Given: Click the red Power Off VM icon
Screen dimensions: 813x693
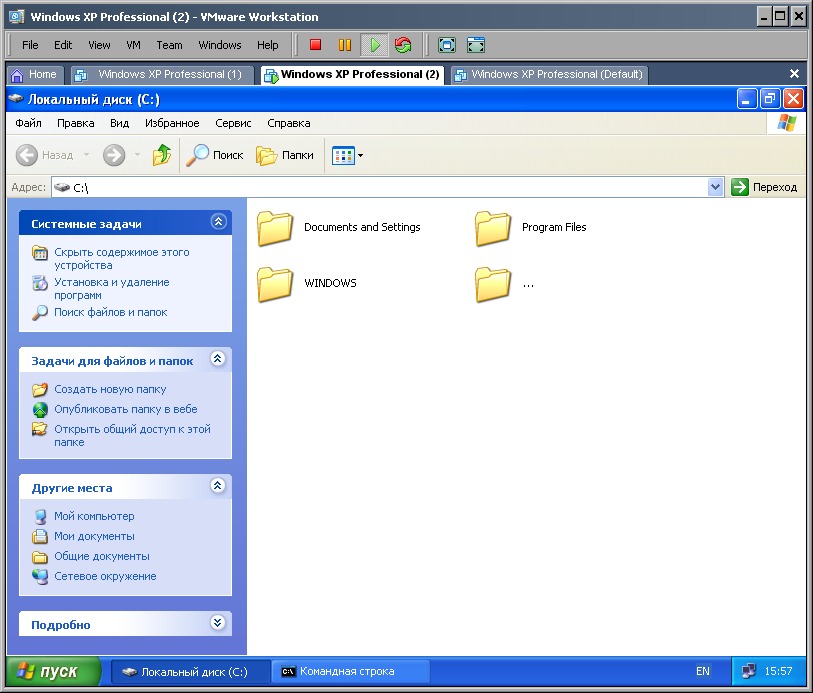Looking at the screenshot, I should [315, 45].
